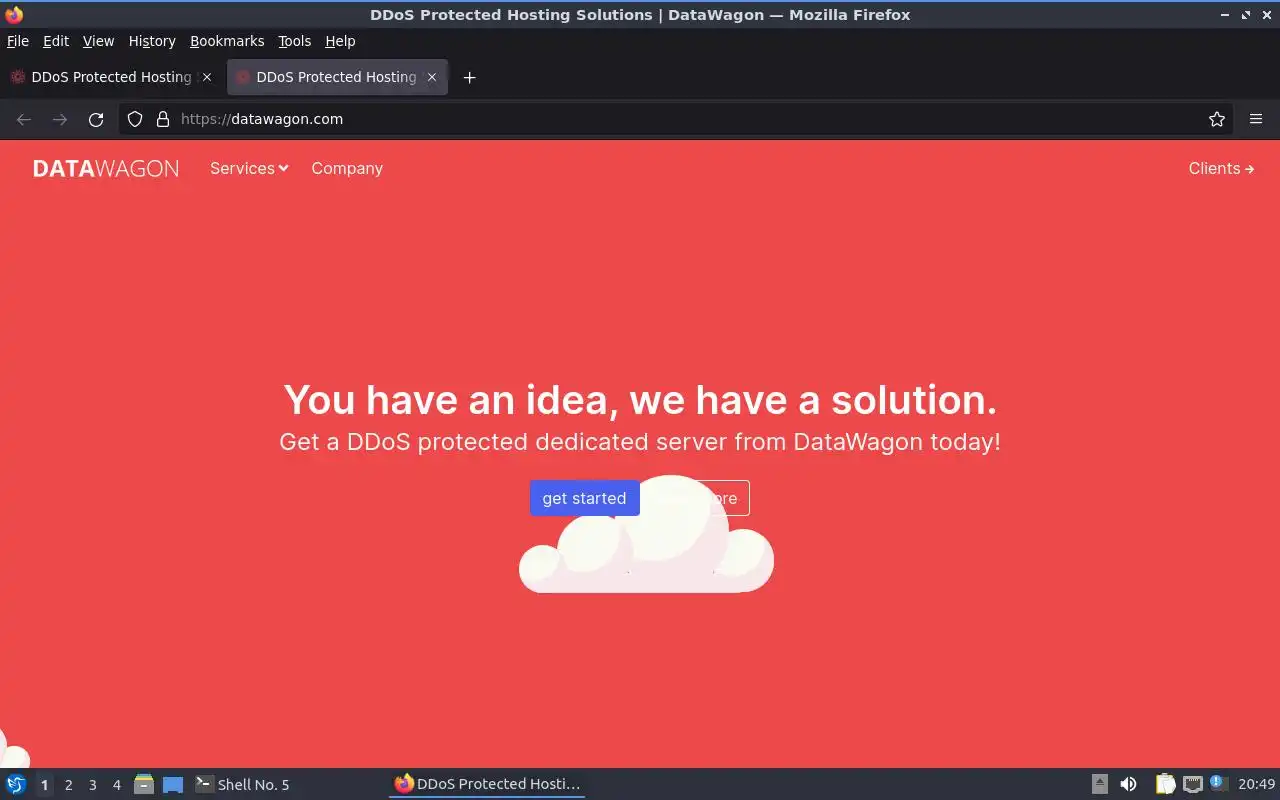Expand the Services dropdown in navbar
The height and width of the screenshot is (800, 1280).
click(249, 168)
